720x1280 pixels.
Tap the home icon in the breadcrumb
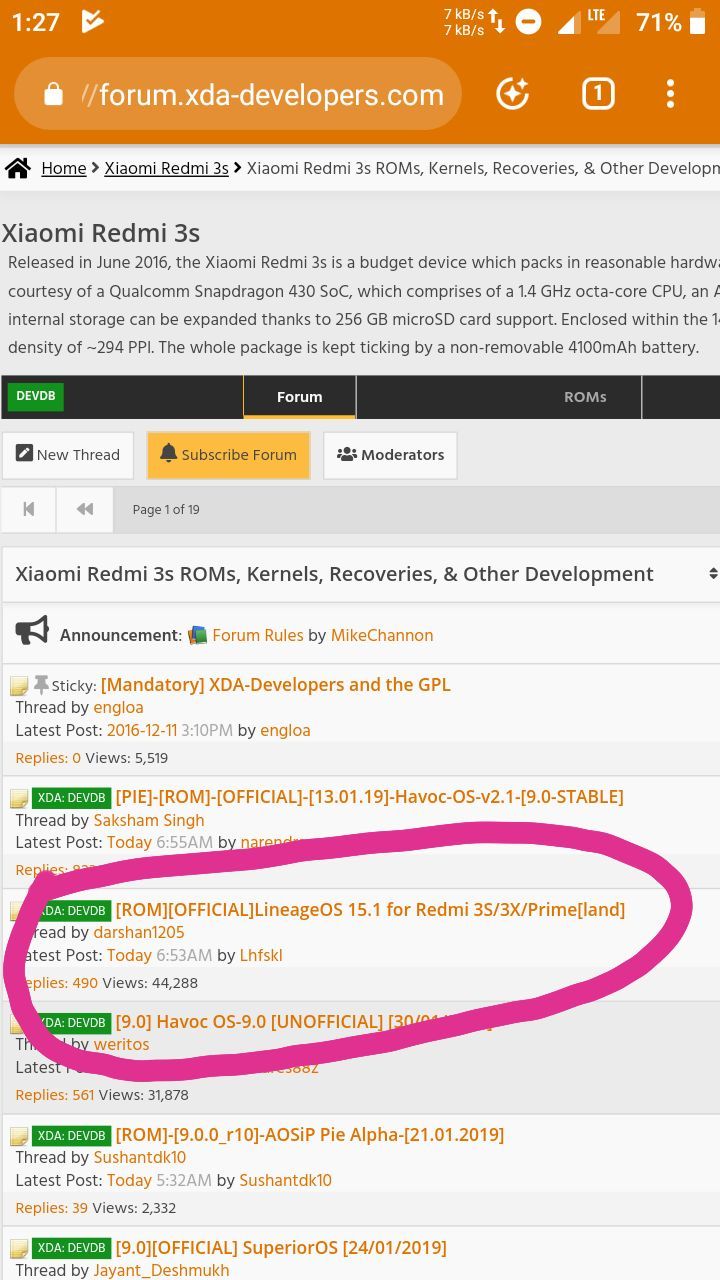tap(17, 168)
